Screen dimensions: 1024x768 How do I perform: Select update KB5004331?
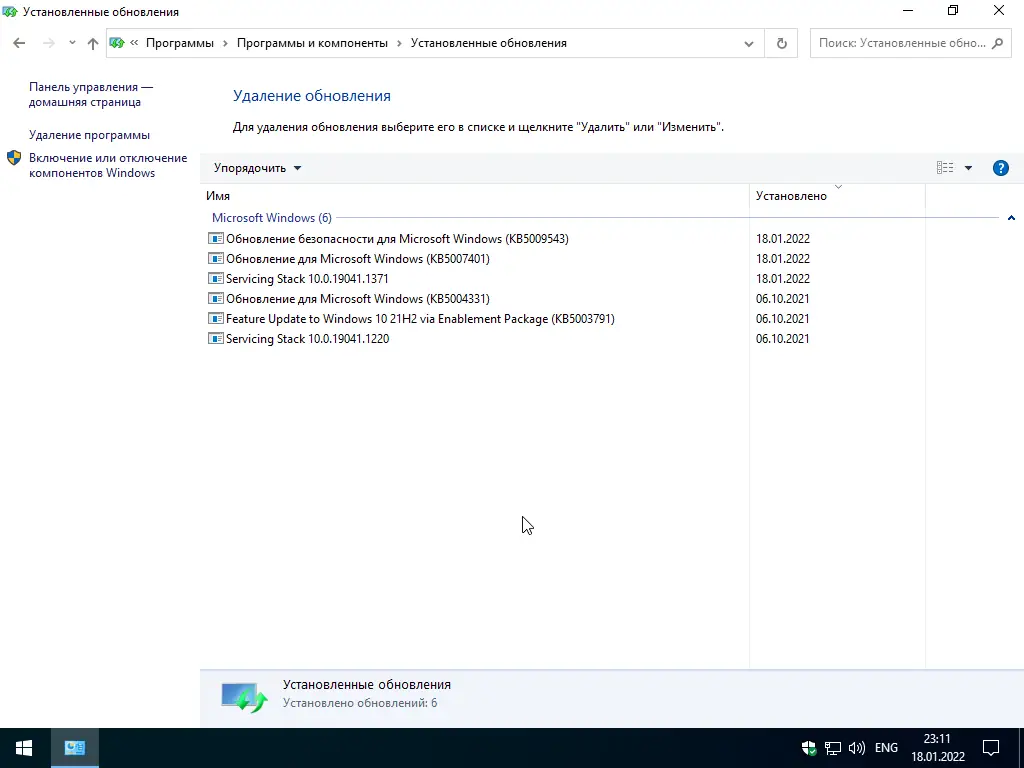tap(358, 299)
